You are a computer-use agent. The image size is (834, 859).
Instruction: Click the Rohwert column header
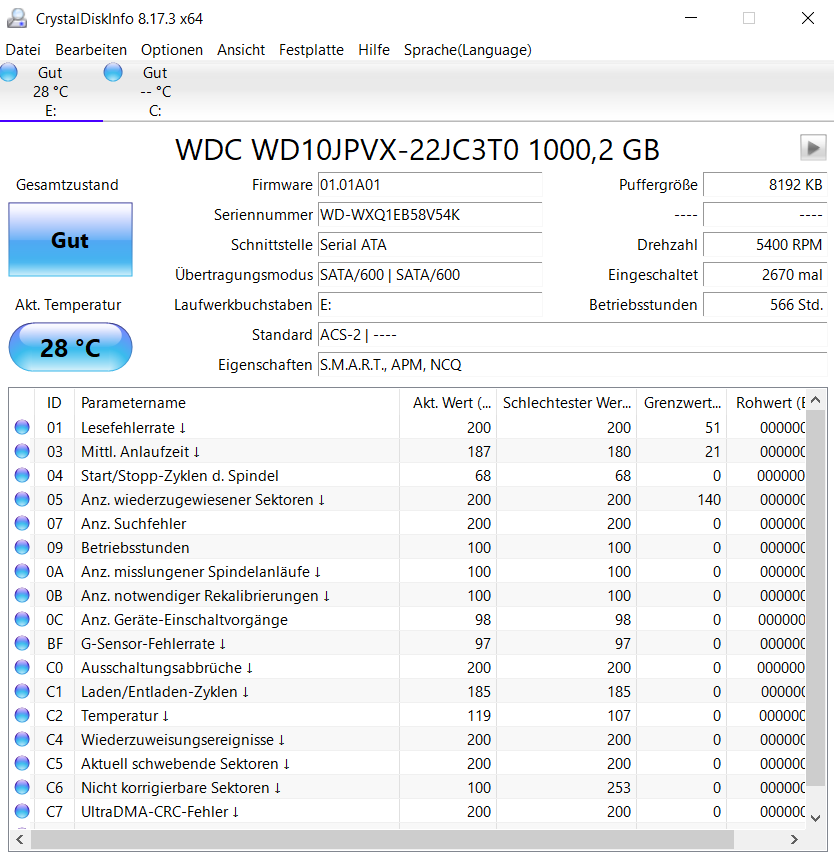[x=766, y=403]
